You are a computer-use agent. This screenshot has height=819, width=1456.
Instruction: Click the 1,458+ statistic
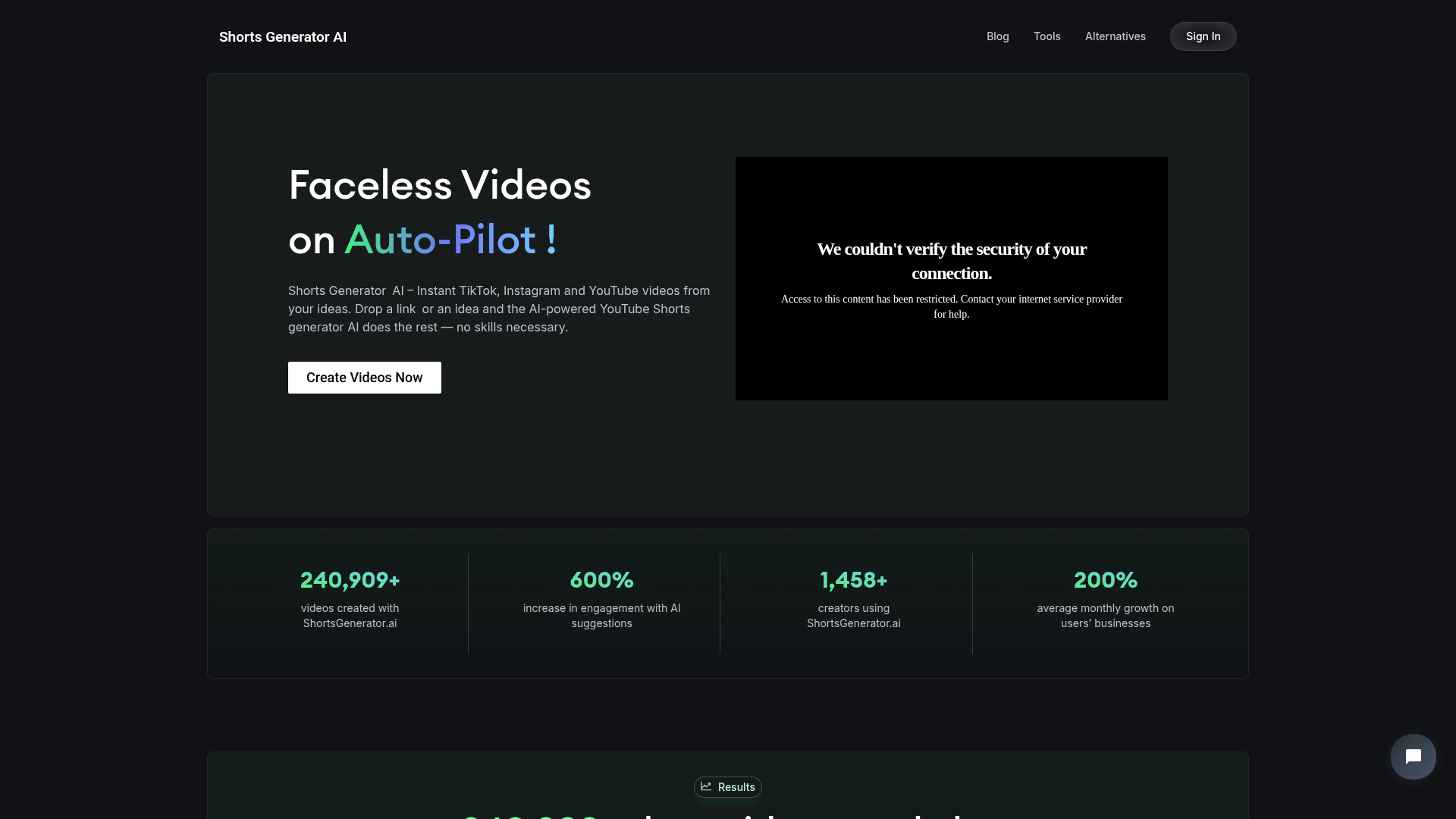point(853,580)
